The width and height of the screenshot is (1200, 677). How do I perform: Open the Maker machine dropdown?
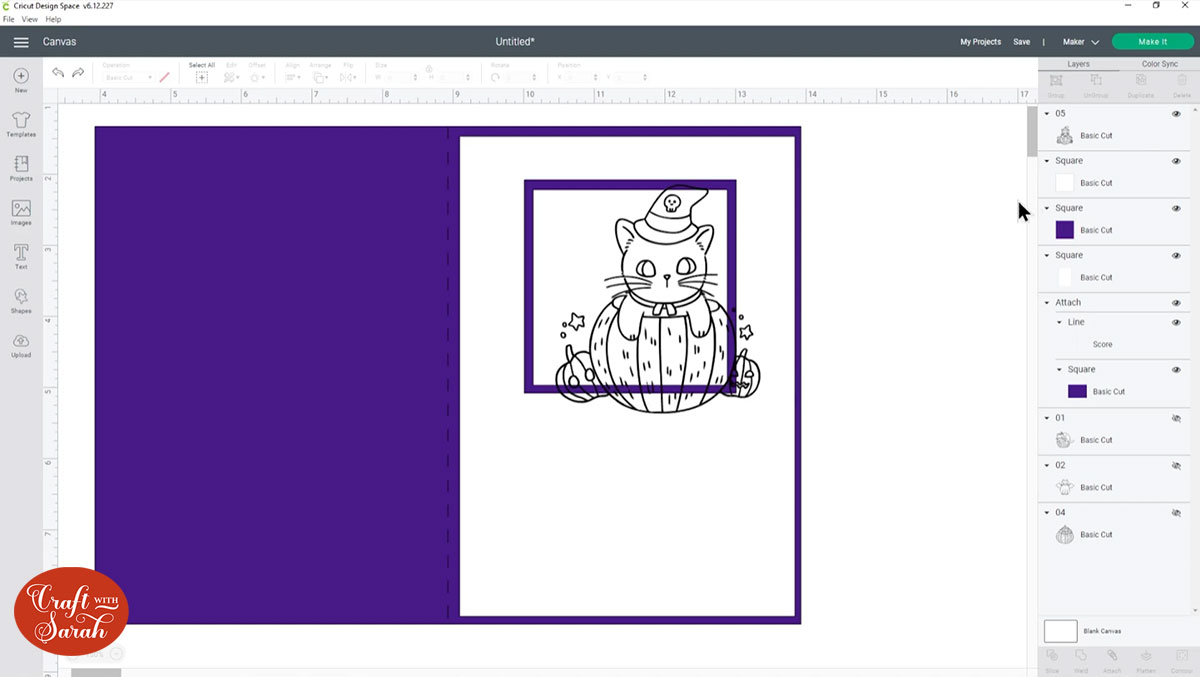tap(1080, 42)
